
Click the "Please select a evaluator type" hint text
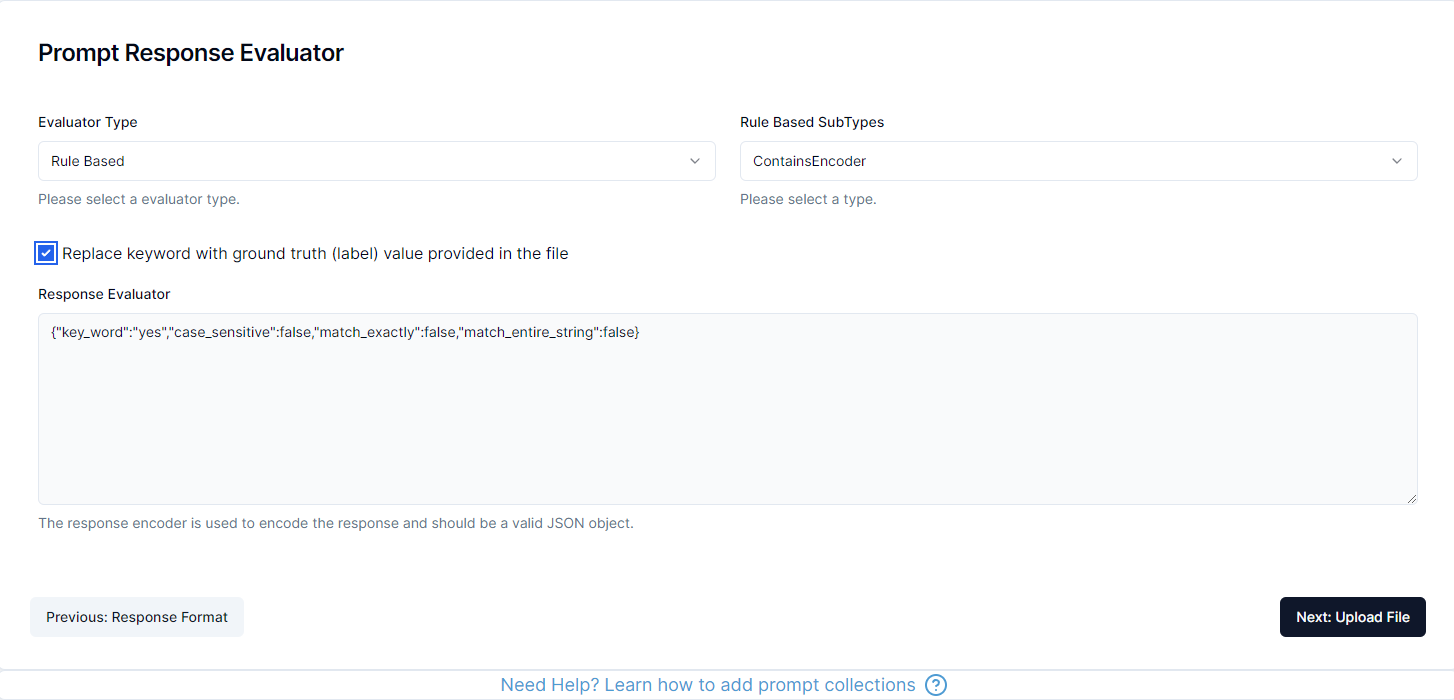138,199
